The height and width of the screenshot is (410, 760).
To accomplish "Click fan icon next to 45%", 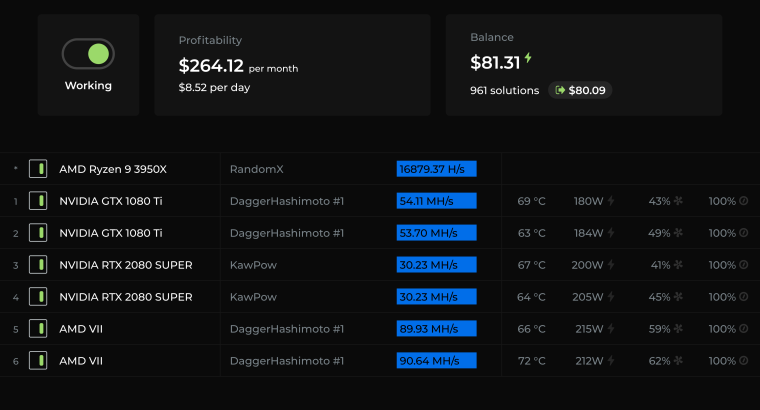I will [x=678, y=297].
